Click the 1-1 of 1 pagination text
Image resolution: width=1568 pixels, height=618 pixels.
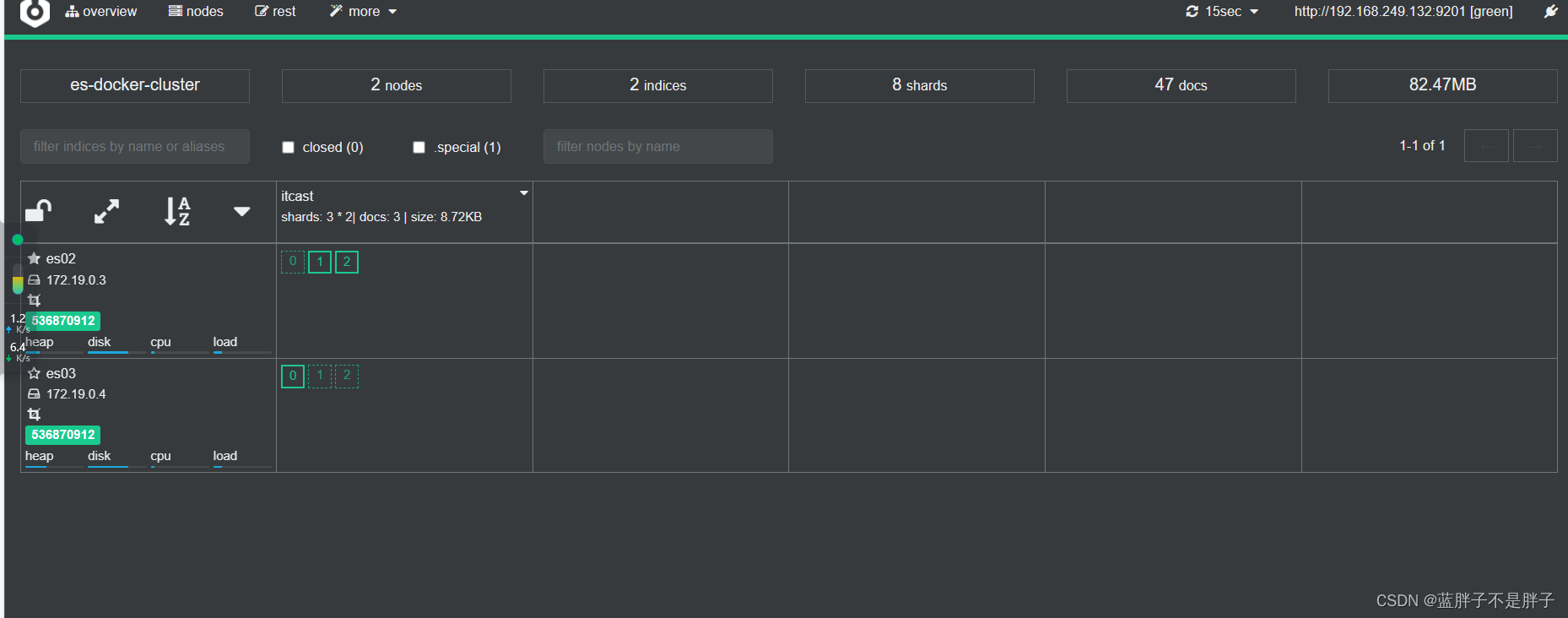tap(1422, 146)
